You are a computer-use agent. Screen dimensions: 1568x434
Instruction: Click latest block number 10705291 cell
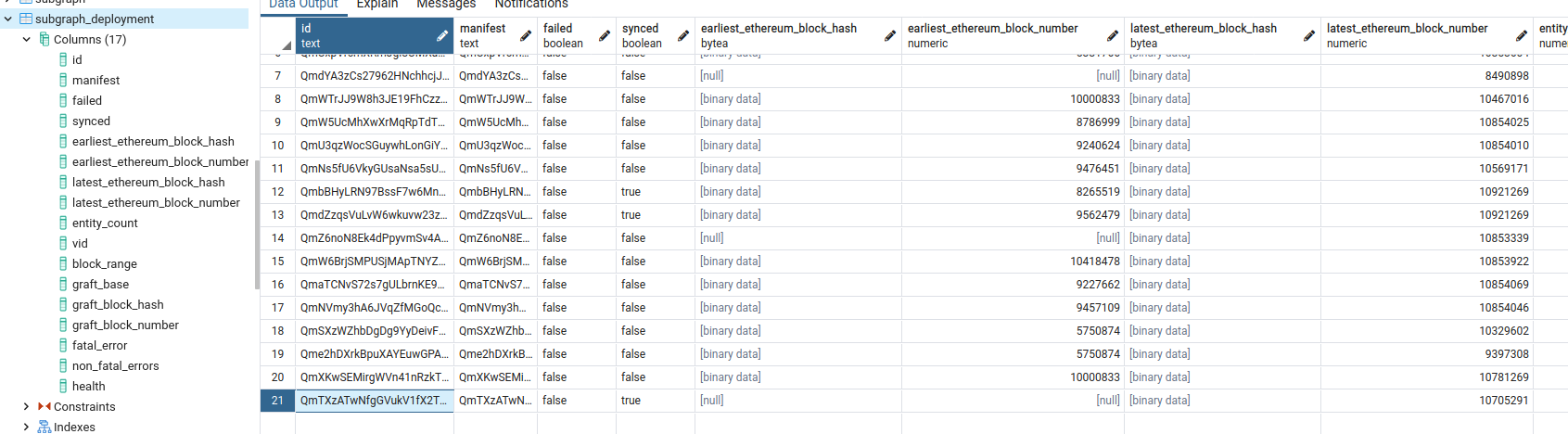pos(1427,401)
